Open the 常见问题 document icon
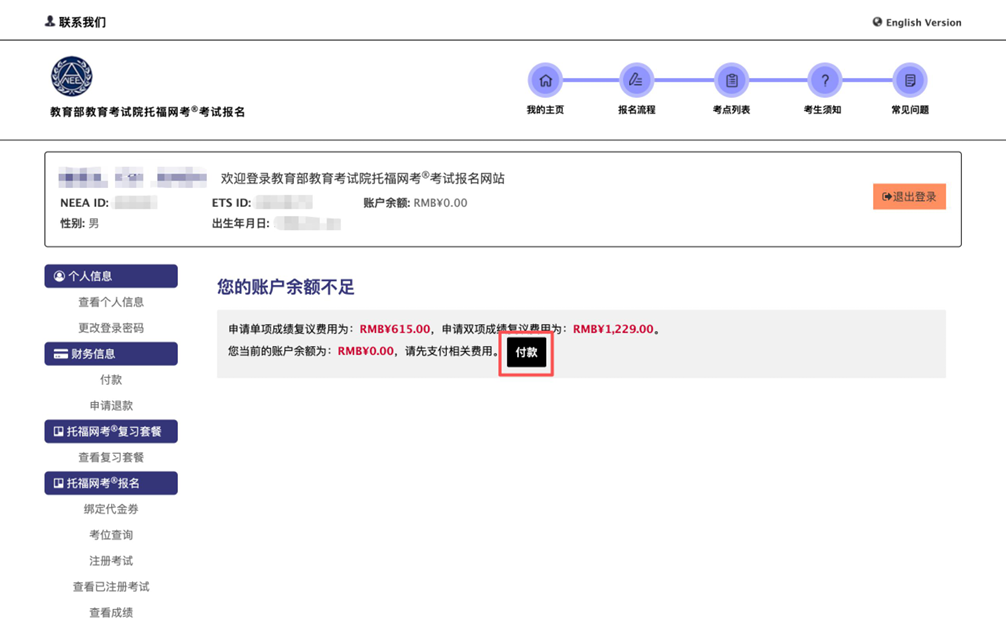Image resolution: width=1006 pixels, height=637 pixels. pyautogui.click(x=910, y=80)
